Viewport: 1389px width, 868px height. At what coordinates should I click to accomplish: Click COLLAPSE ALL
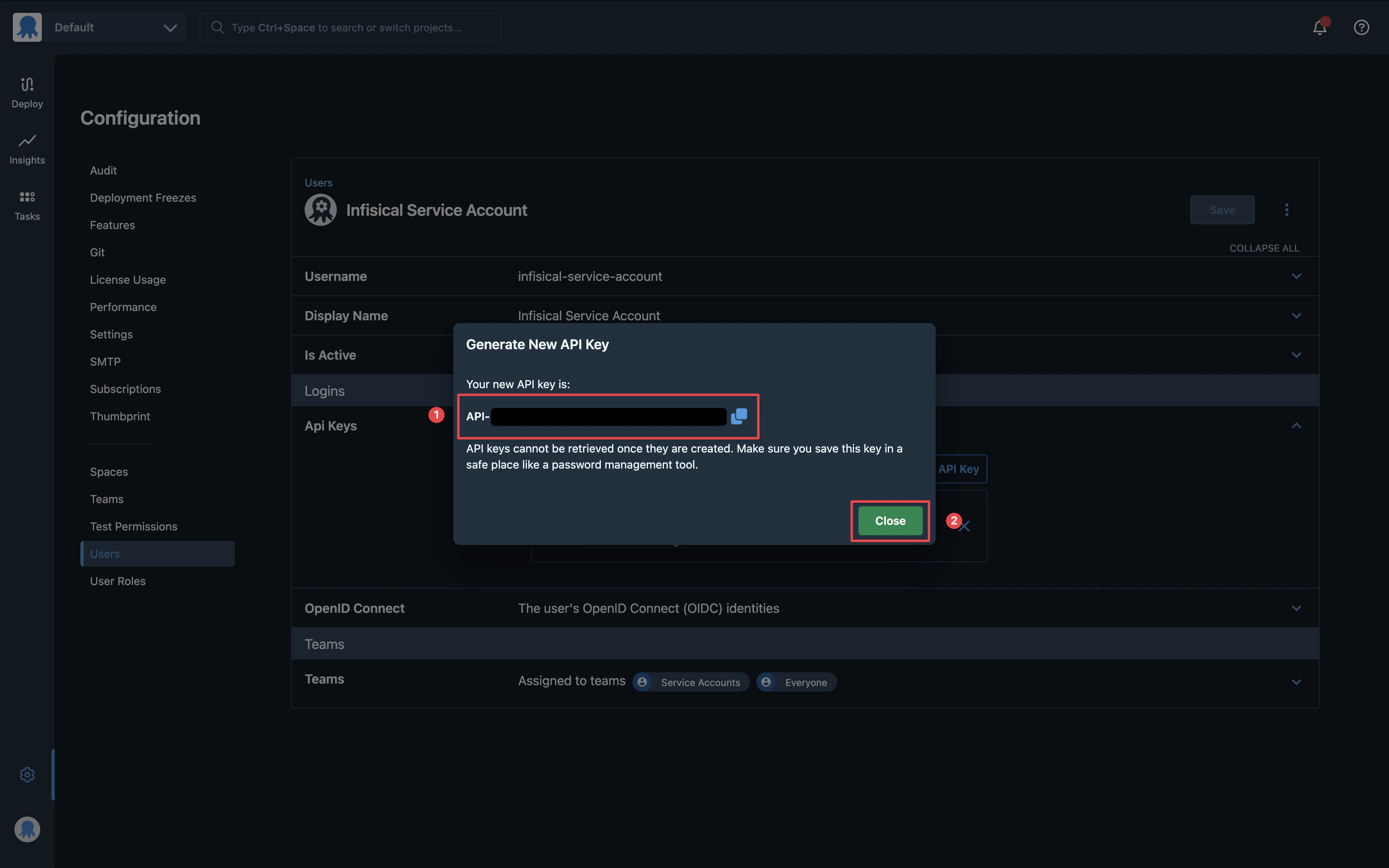(1264, 248)
